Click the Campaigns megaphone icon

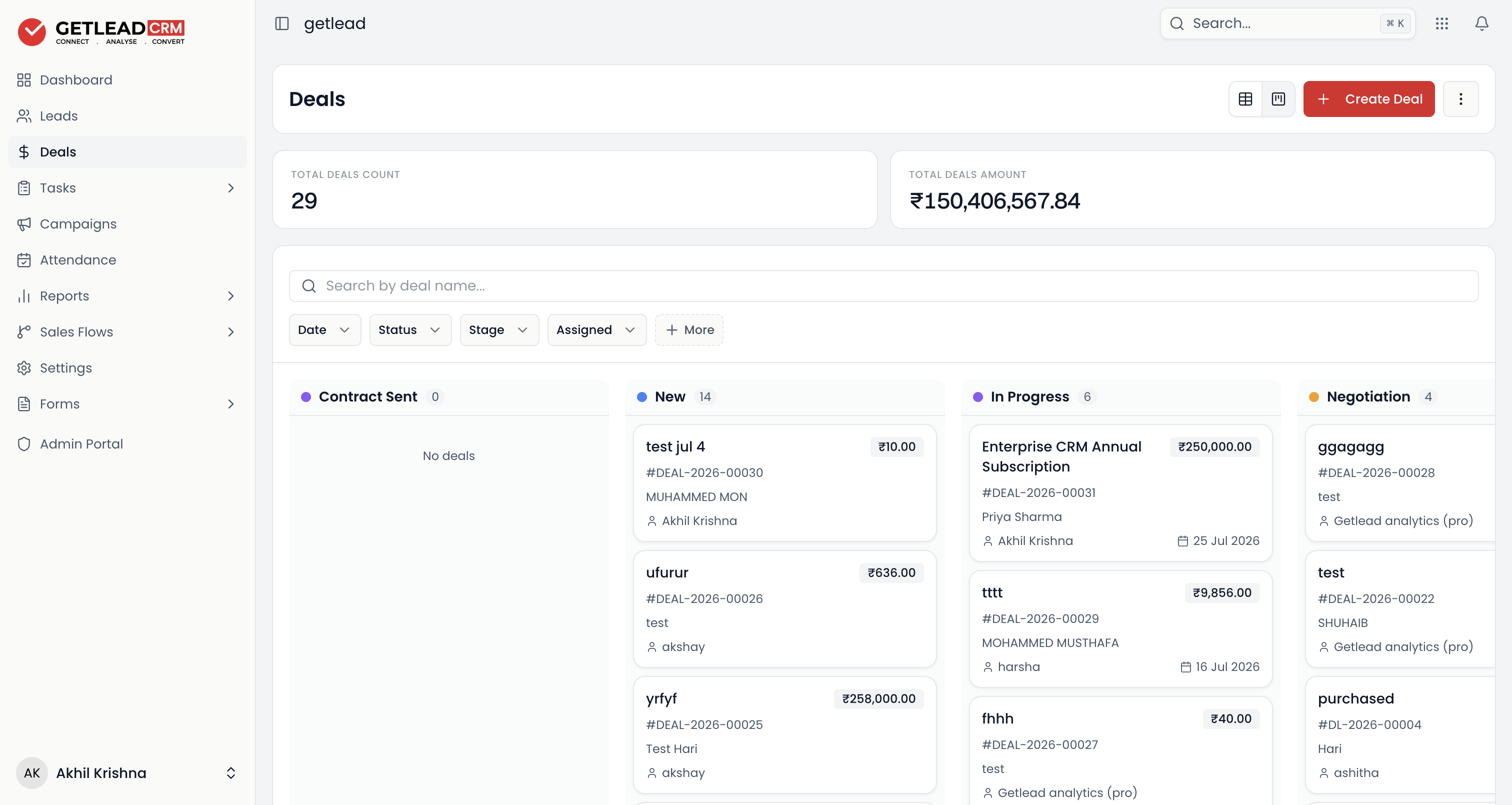point(23,223)
